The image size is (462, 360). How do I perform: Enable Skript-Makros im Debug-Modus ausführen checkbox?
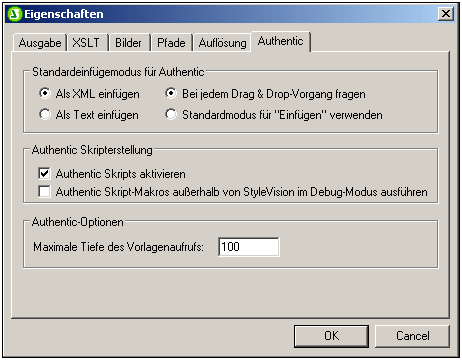pos(44,192)
